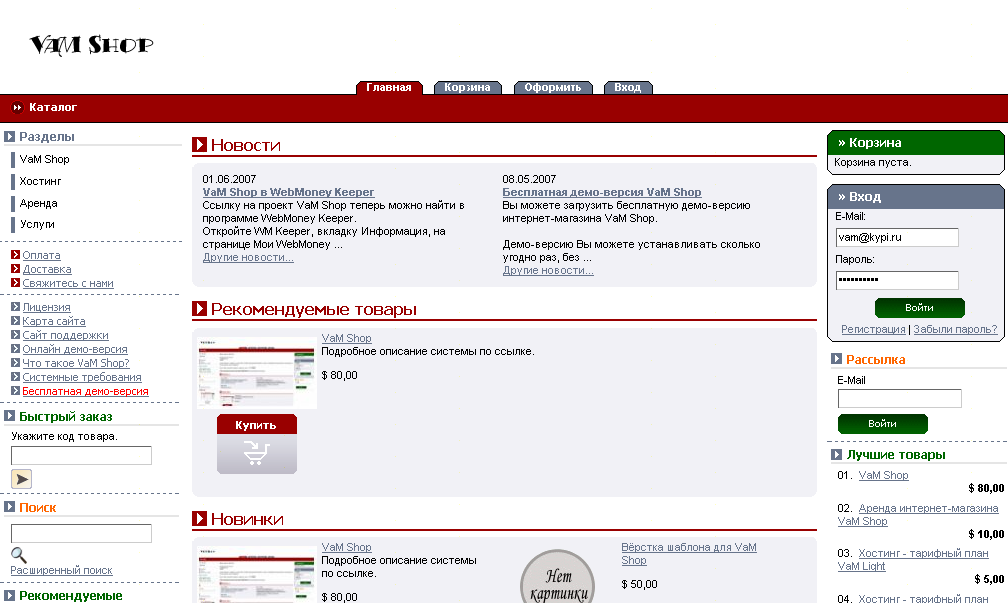Viewport: 1008px width, 603px height.
Task: Click the bullet icon beside Лицензия
Action: (15, 307)
